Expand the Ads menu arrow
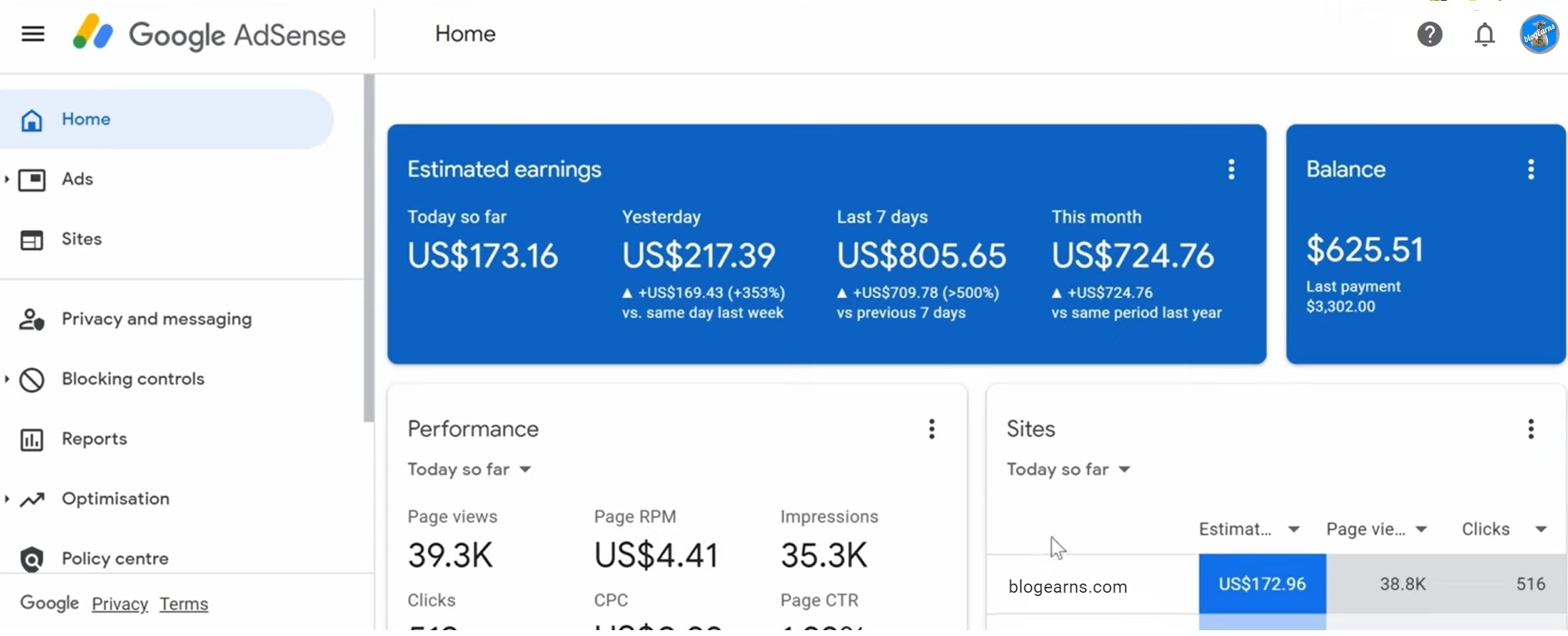 [7, 179]
